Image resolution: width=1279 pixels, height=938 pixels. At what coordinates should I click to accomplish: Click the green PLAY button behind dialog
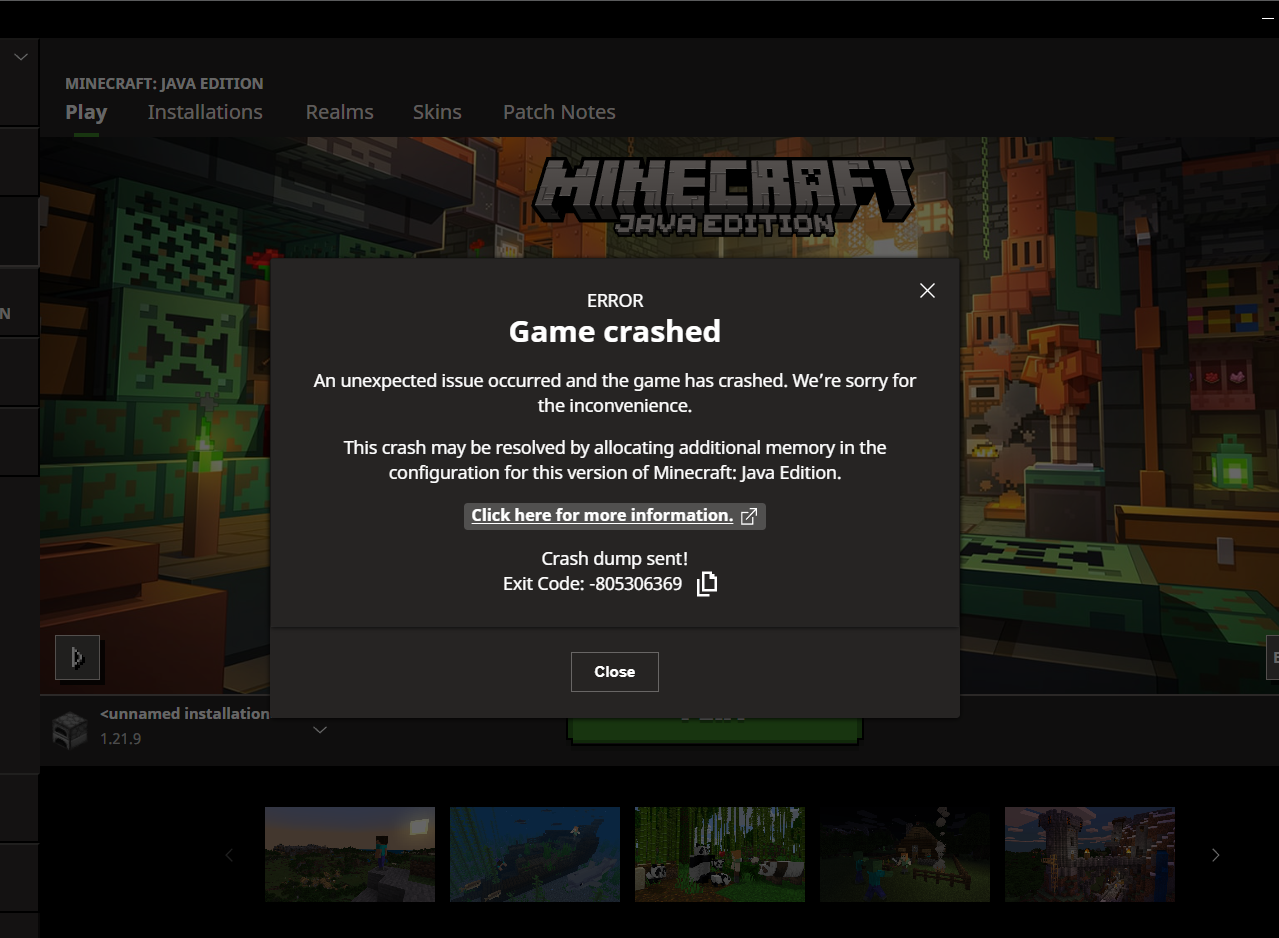[714, 730]
